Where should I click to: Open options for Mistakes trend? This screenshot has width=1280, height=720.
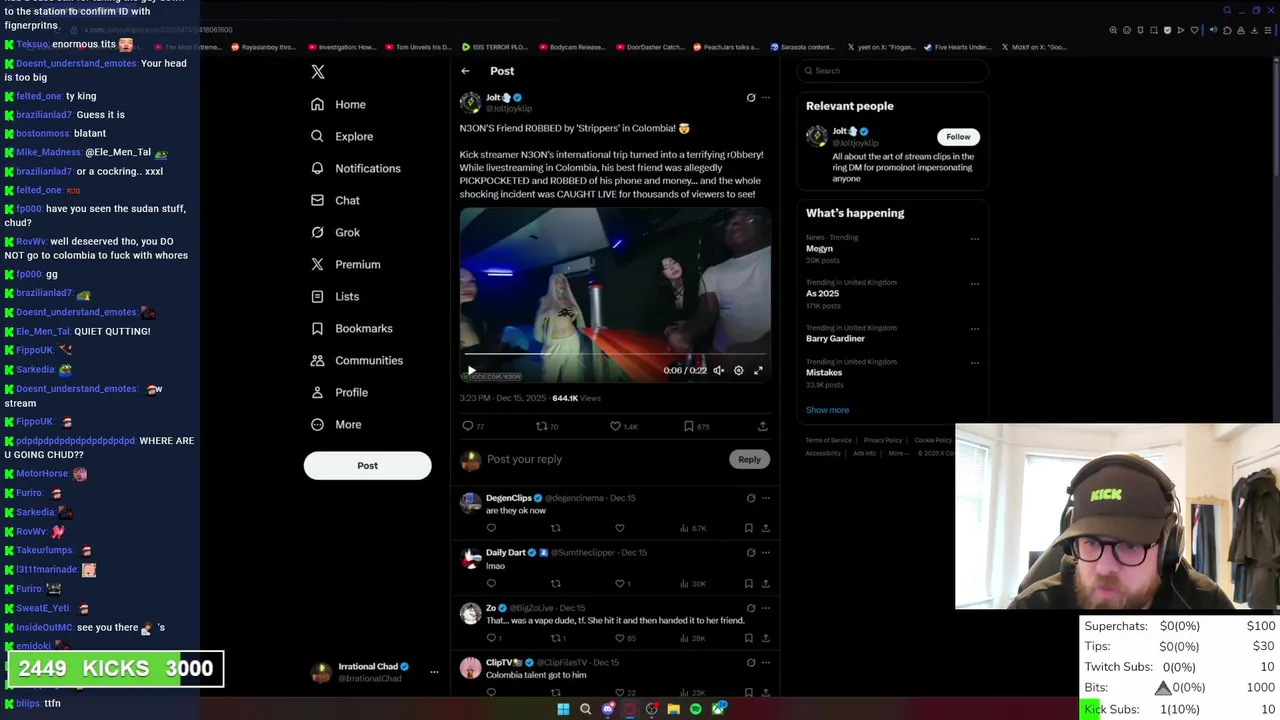click(x=975, y=362)
